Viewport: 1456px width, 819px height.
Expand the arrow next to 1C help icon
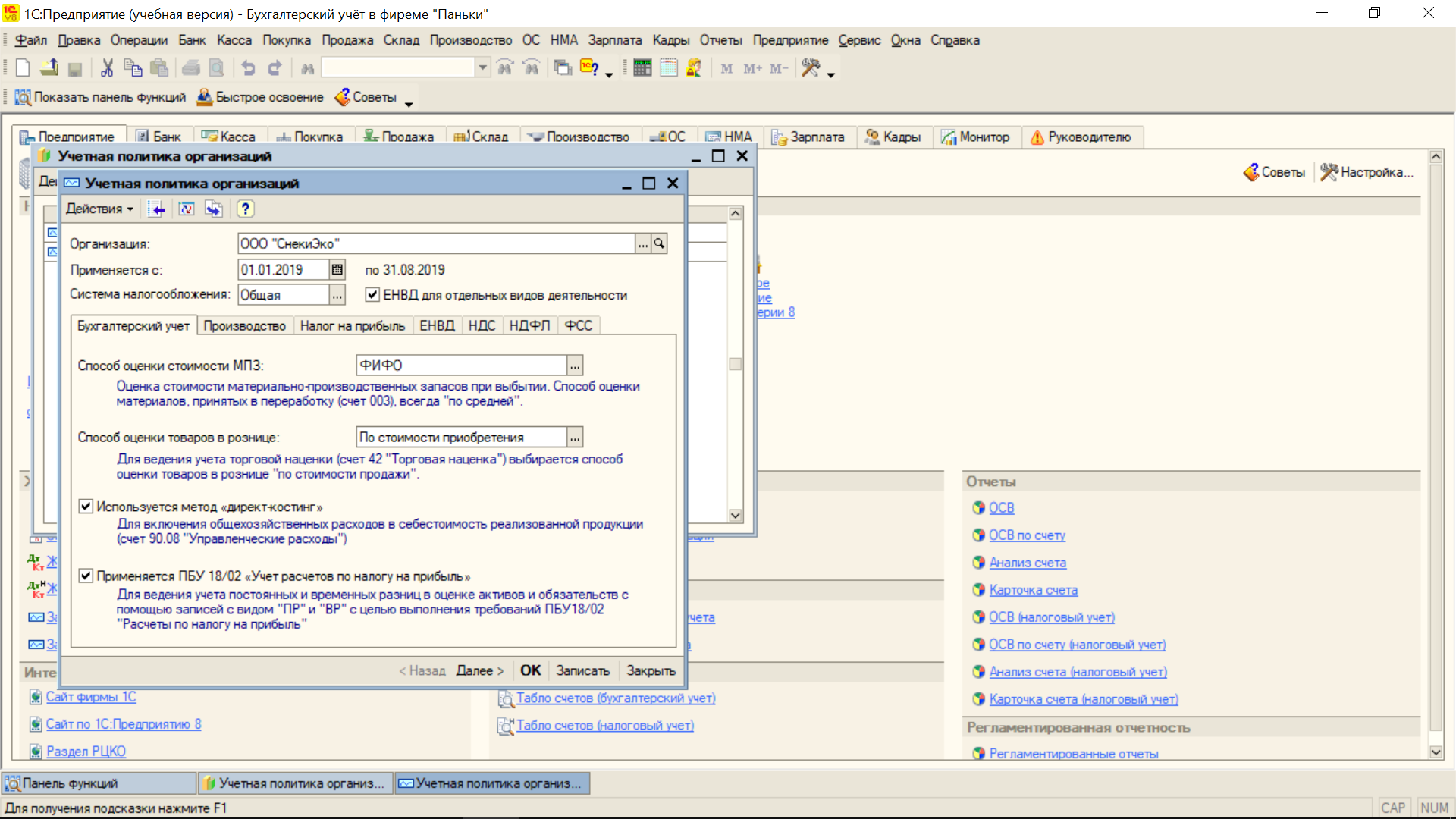[609, 75]
